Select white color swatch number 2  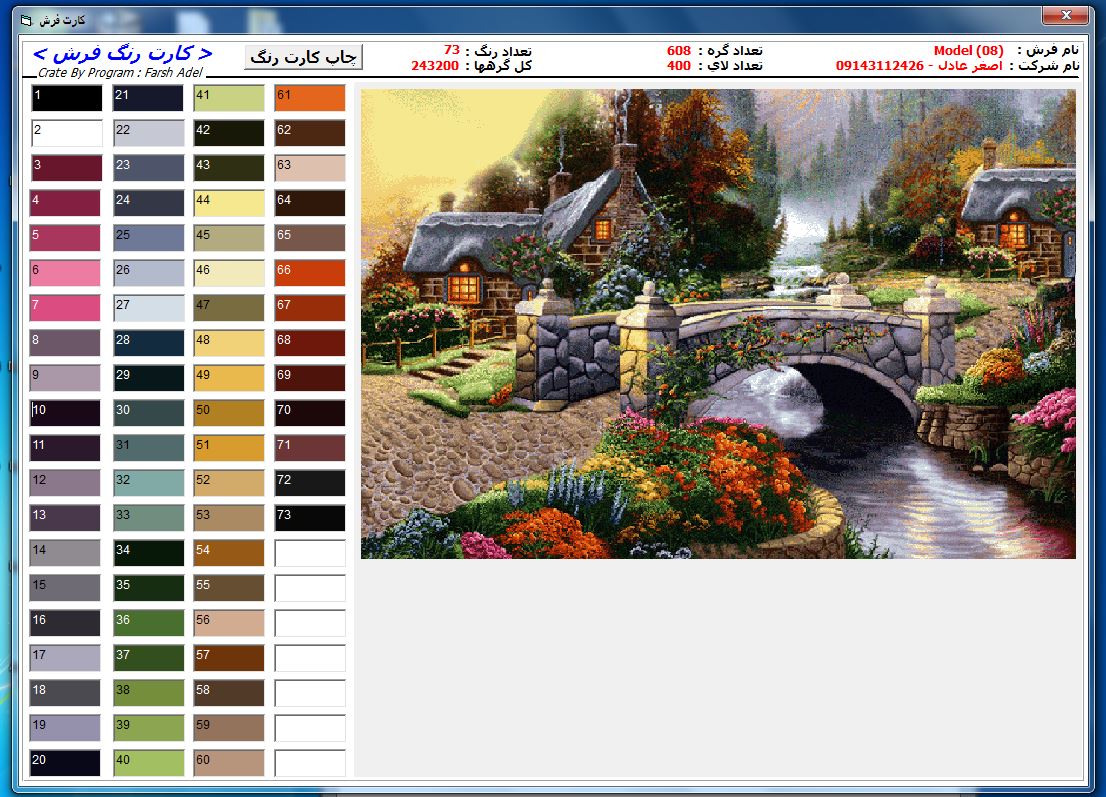pos(66,133)
